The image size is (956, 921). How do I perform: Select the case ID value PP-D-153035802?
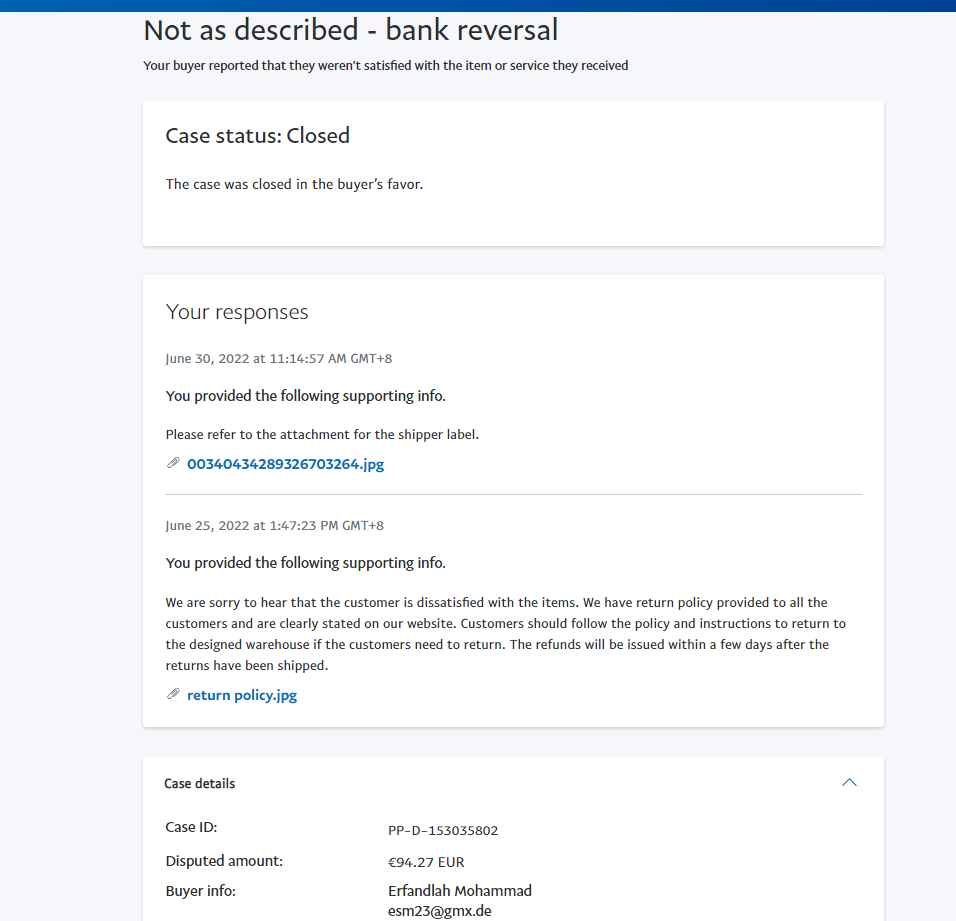click(x=442, y=830)
